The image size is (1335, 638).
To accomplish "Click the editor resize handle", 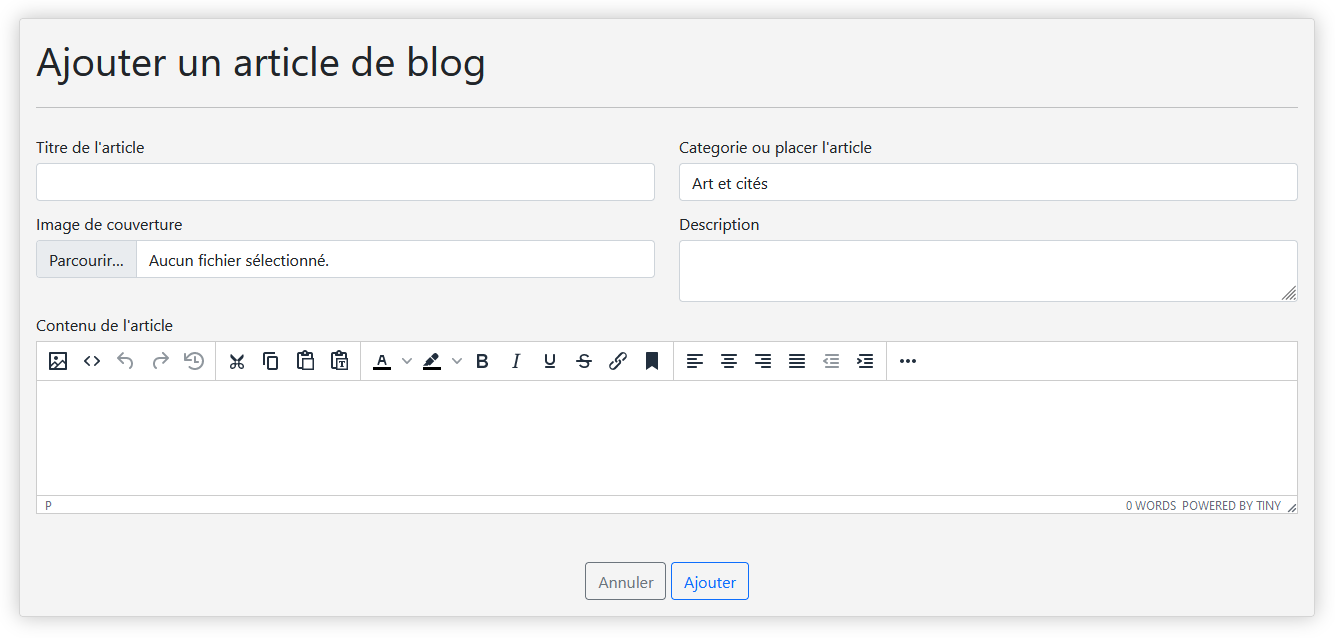I will coord(1291,507).
